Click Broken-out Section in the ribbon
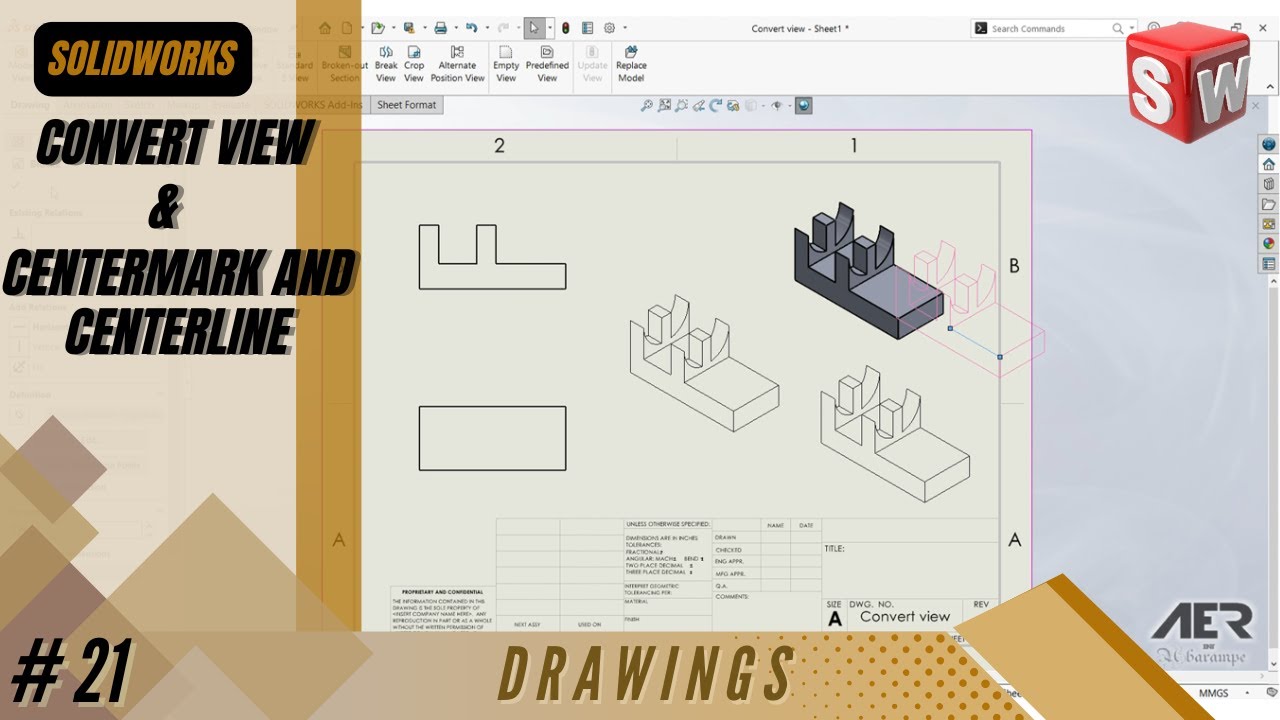This screenshot has height=720, width=1280. (345, 64)
